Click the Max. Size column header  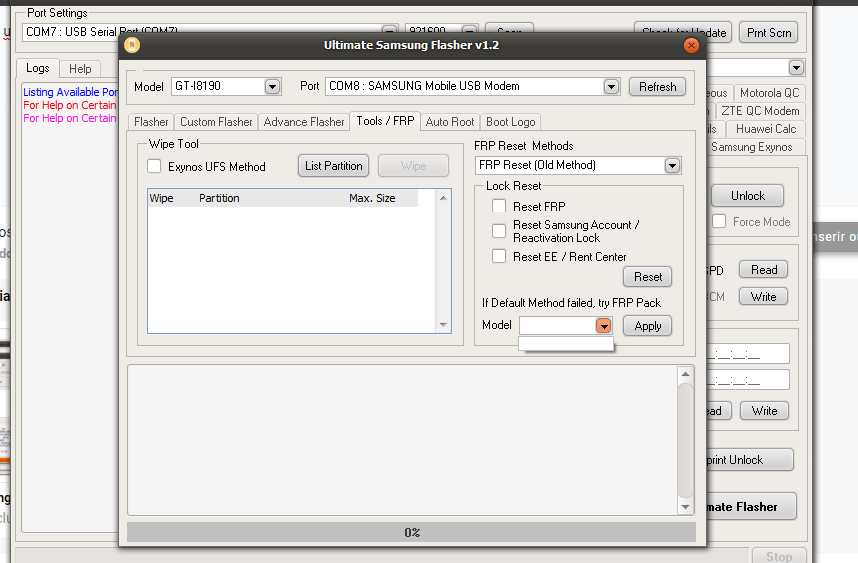point(372,198)
